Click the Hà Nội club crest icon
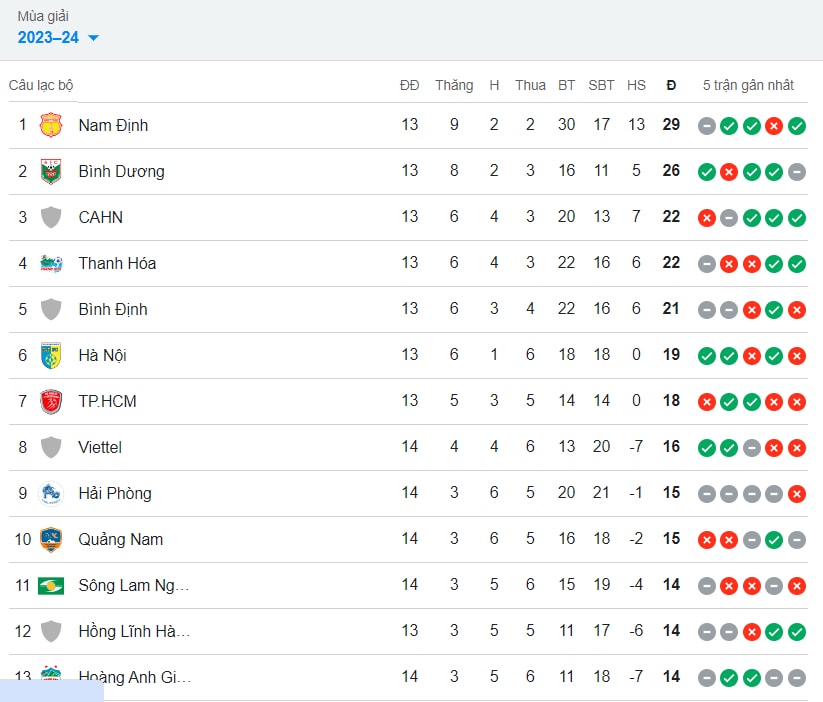The image size is (823, 702). click(x=51, y=355)
